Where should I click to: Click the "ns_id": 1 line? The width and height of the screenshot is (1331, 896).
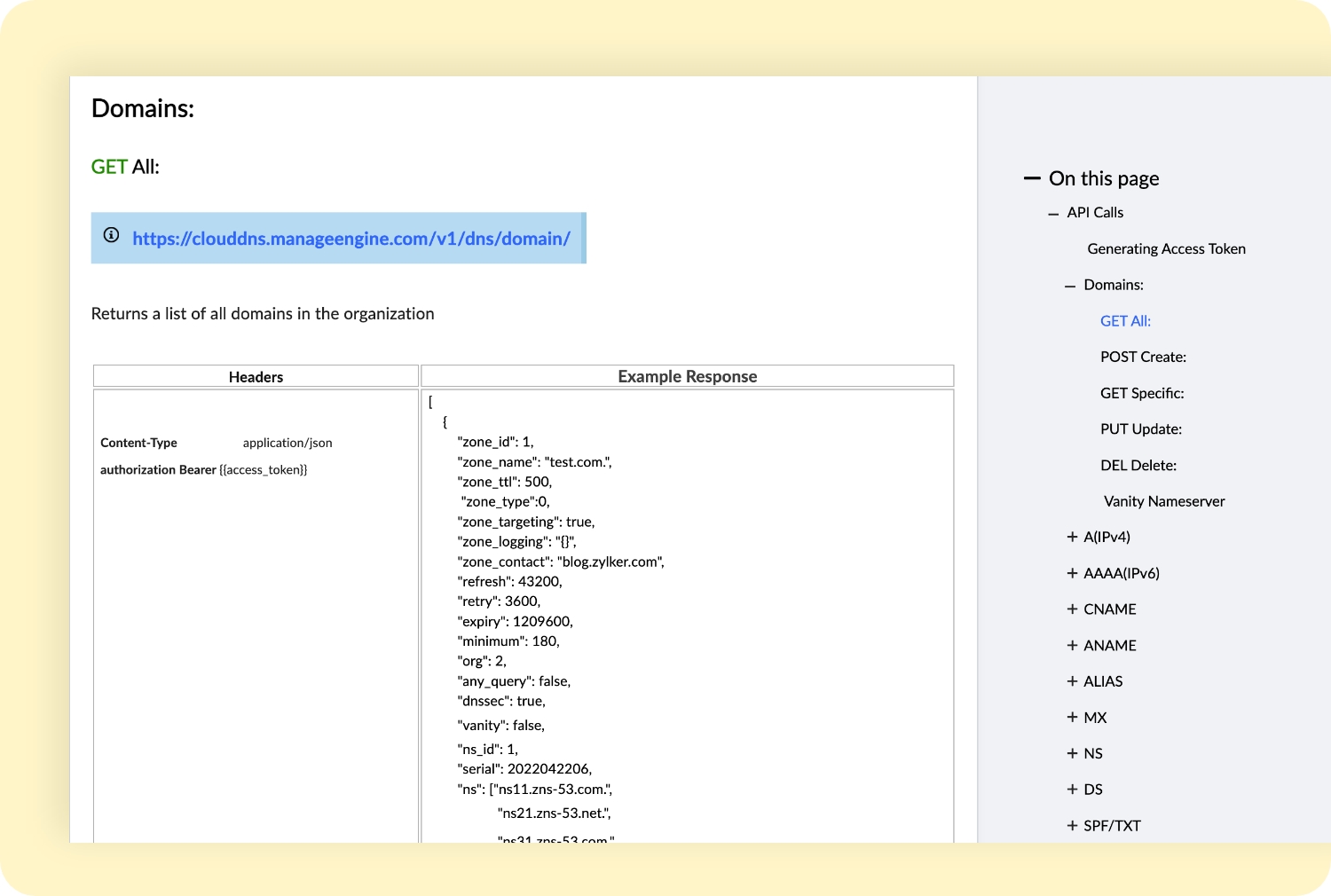pyautogui.click(x=487, y=749)
